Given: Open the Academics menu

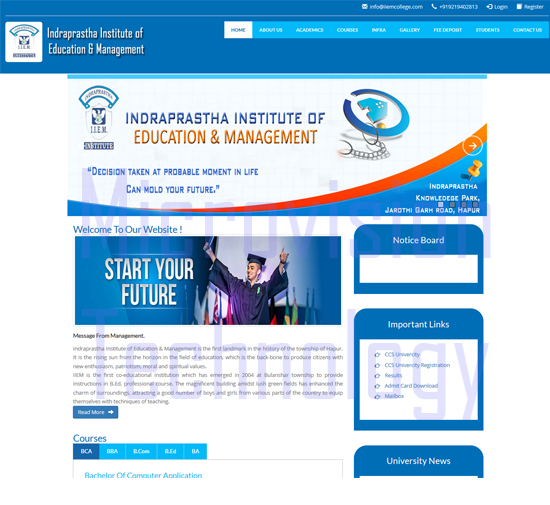Looking at the screenshot, I should pyautogui.click(x=309, y=30).
